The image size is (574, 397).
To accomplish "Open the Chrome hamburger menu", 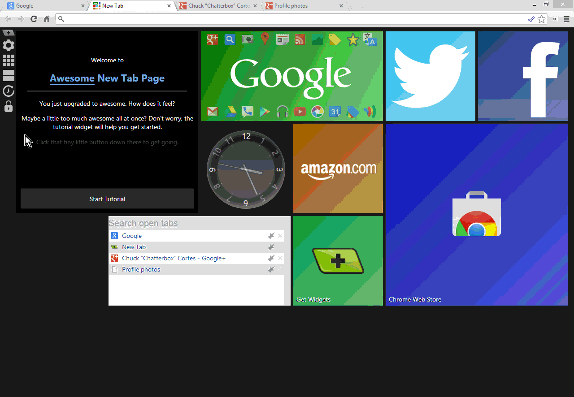I will tap(566, 19).
